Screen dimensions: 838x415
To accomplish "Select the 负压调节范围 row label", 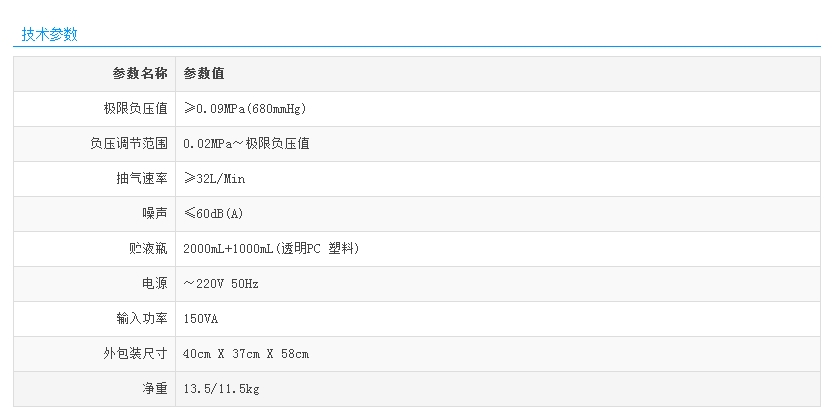I will (128, 143).
